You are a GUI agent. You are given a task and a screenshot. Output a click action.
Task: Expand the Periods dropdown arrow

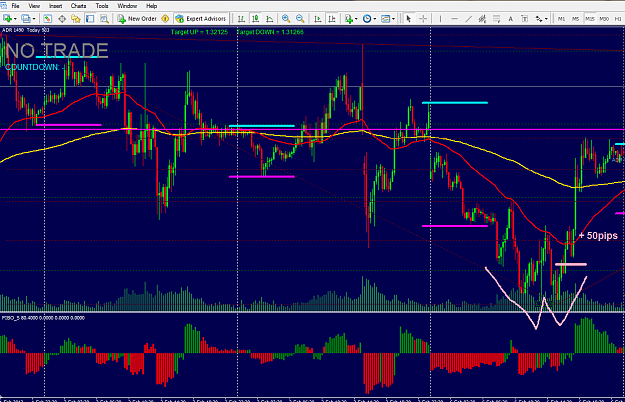point(375,19)
